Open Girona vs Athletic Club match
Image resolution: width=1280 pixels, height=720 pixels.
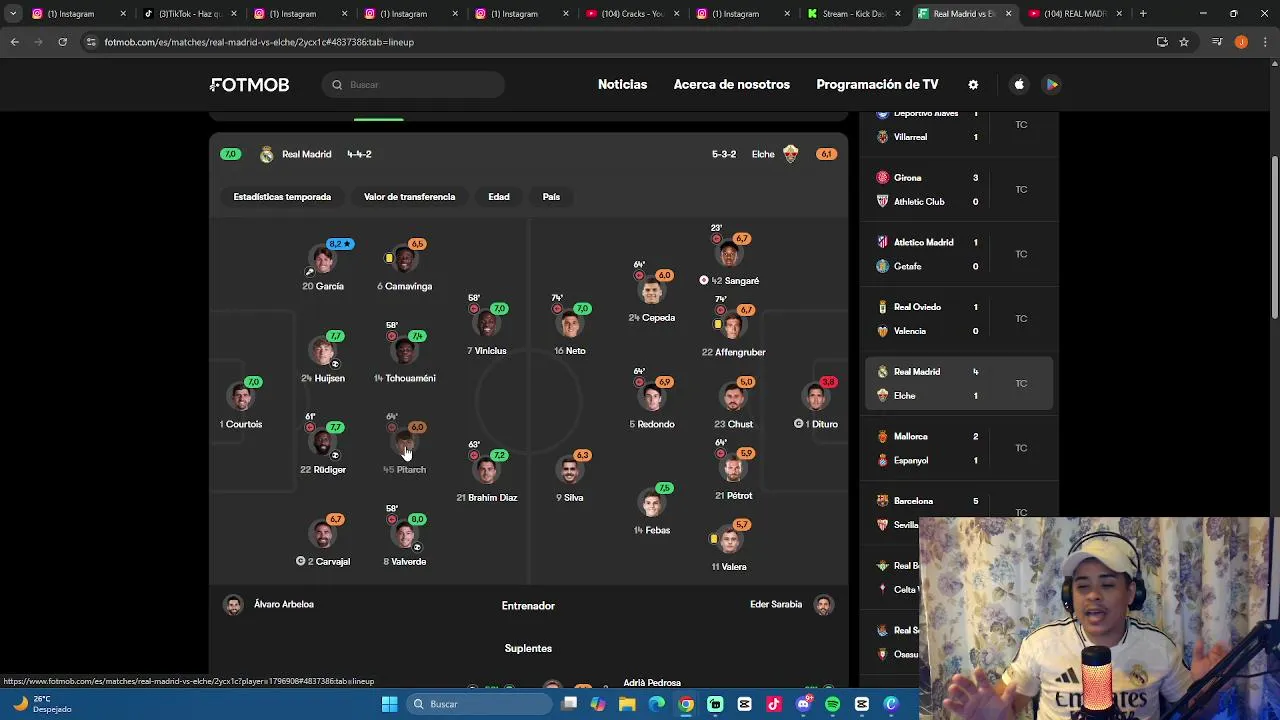(960, 190)
